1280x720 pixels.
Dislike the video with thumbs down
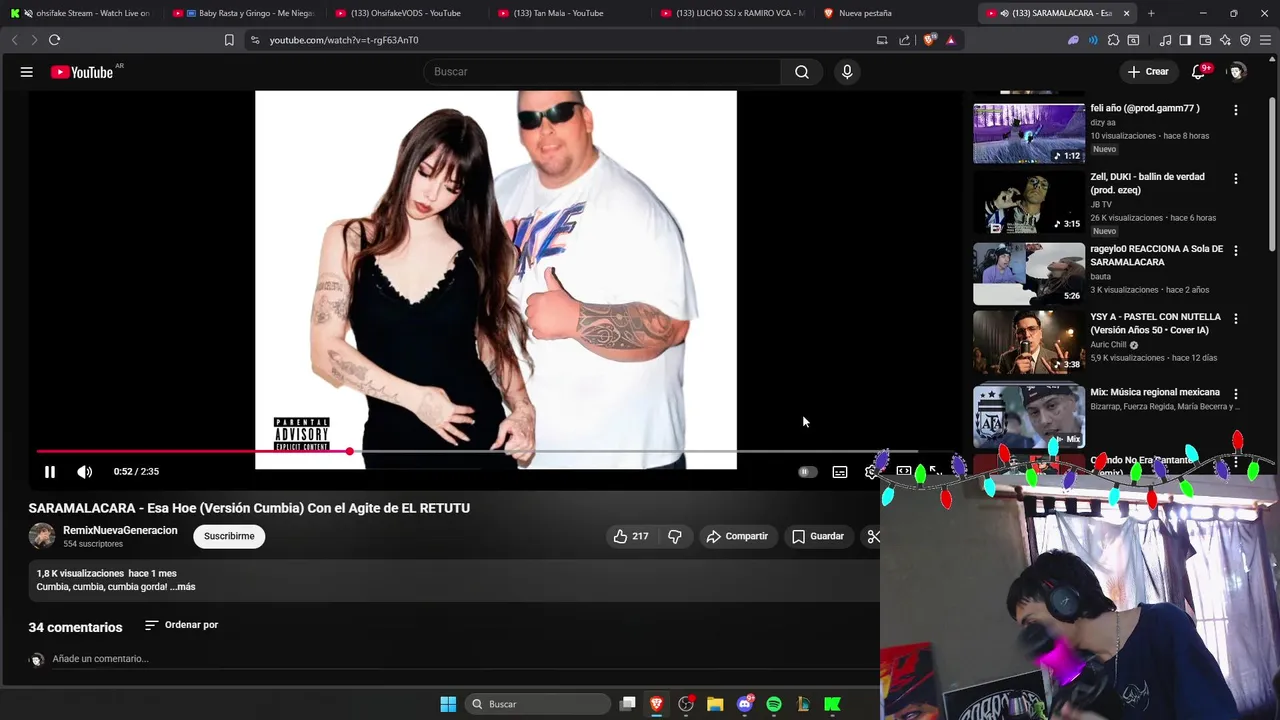(675, 536)
